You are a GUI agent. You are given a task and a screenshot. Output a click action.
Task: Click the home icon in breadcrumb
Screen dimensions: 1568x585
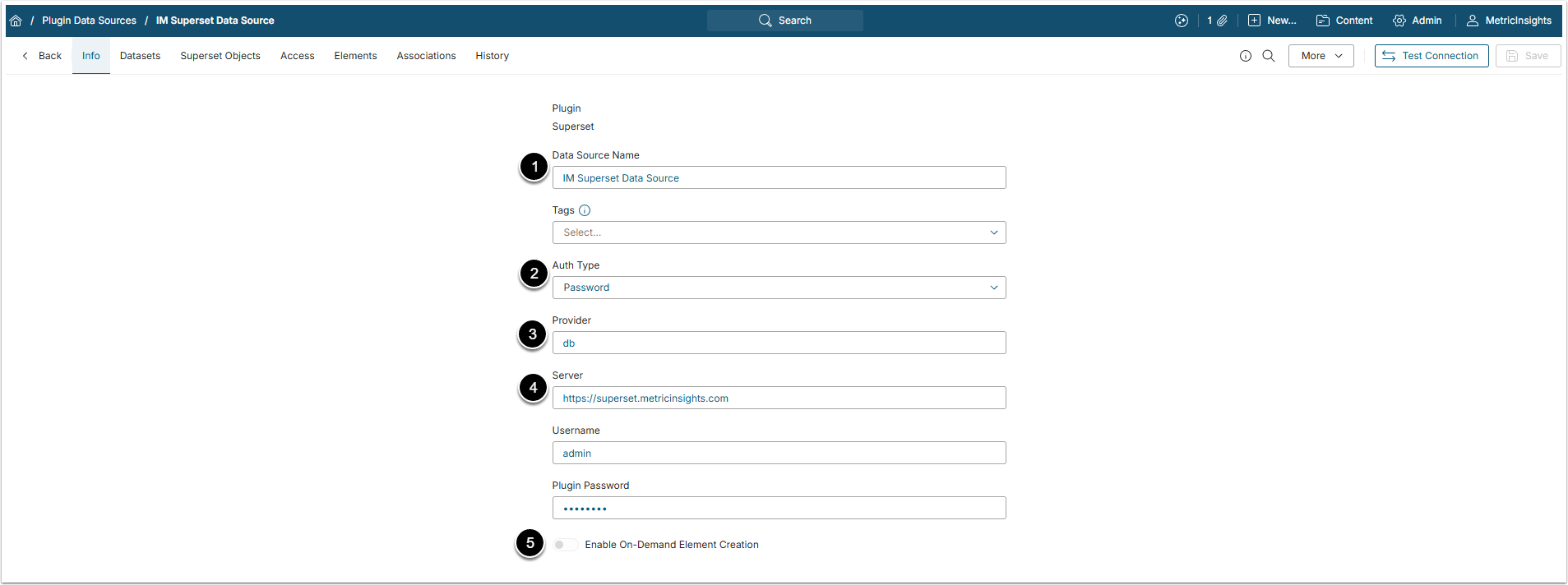(x=16, y=21)
